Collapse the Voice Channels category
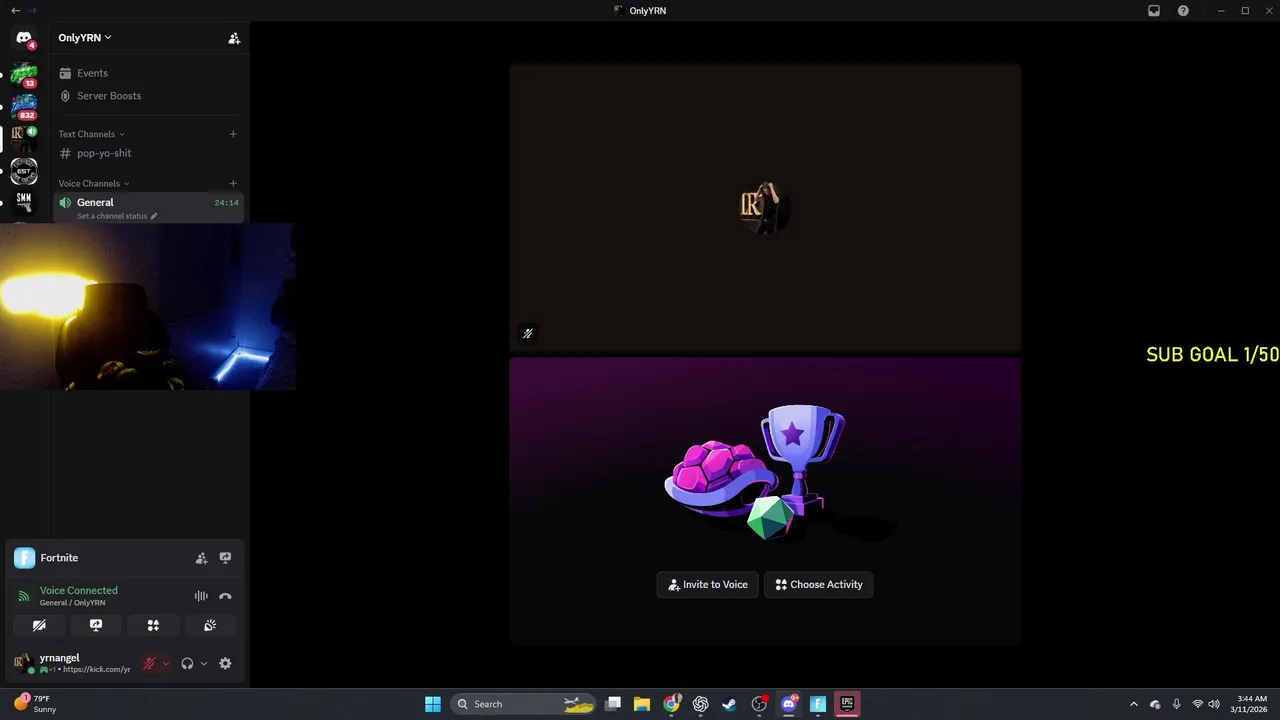 [93, 183]
